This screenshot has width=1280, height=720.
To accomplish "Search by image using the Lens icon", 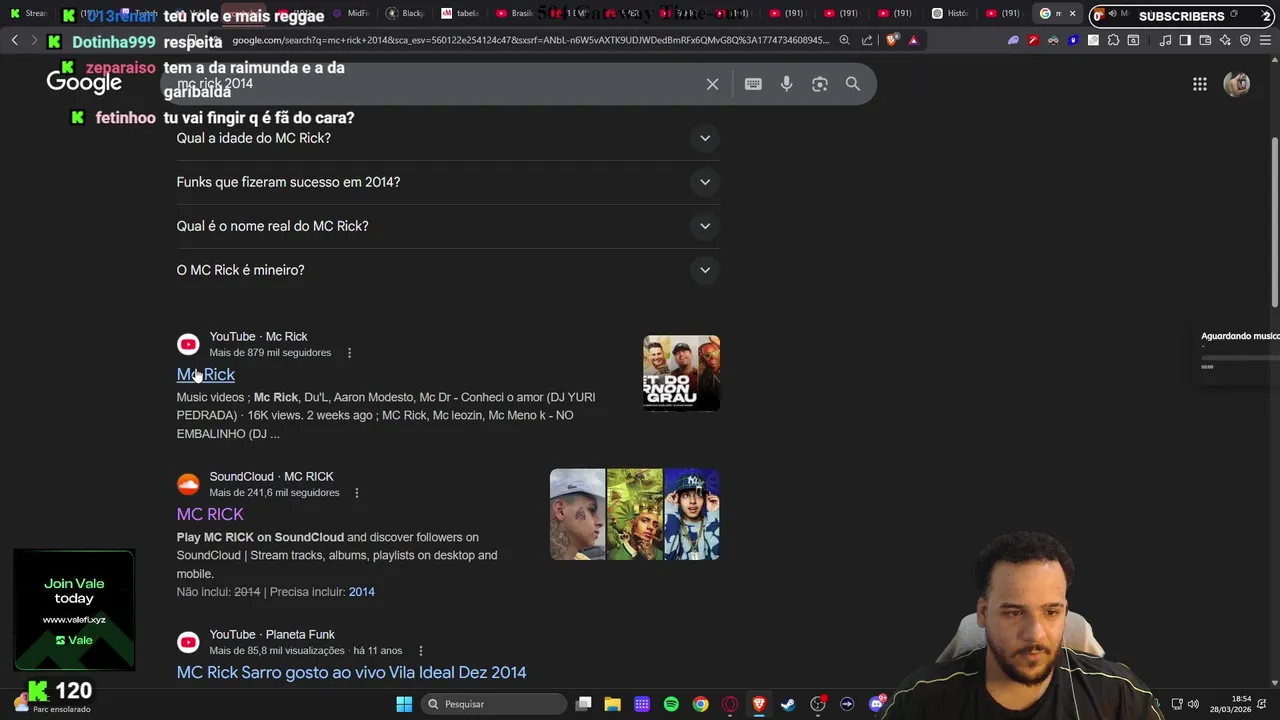I will (x=820, y=84).
